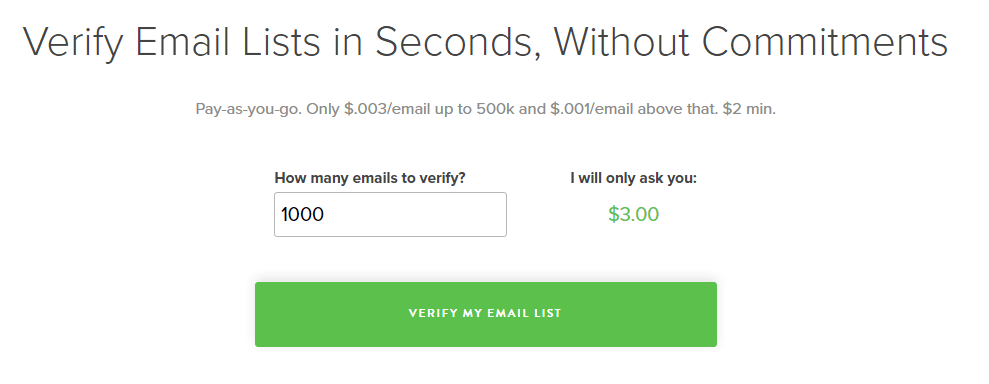Click the 1000 value inside the input
The height and width of the screenshot is (384, 989).
pyautogui.click(x=303, y=214)
